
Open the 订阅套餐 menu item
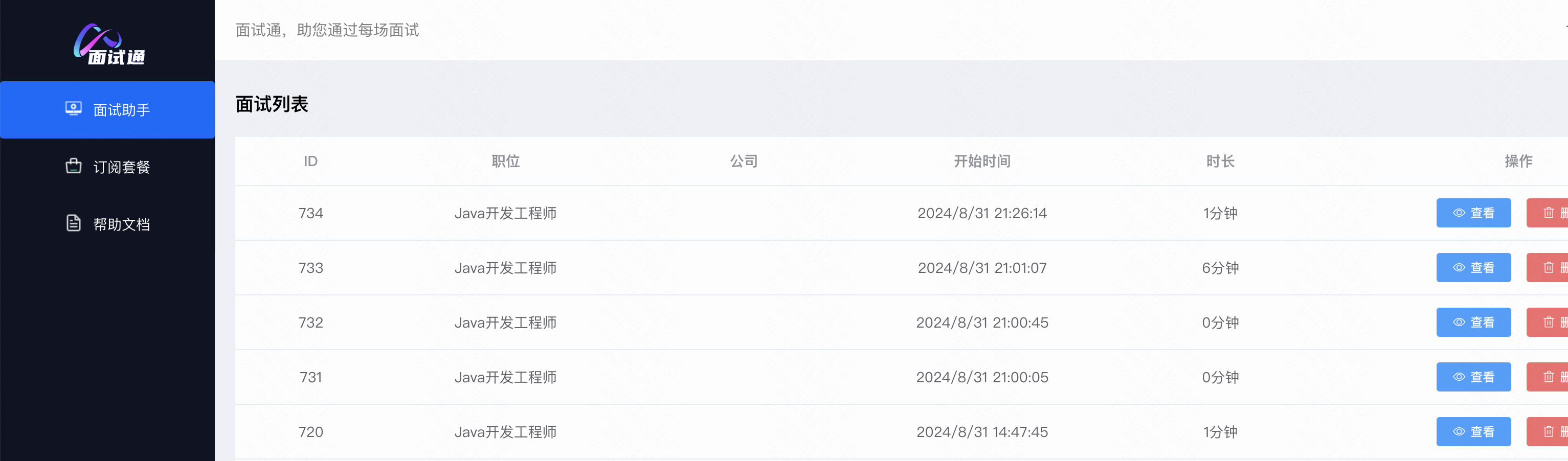pyautogui.click(x=107, y=167)
